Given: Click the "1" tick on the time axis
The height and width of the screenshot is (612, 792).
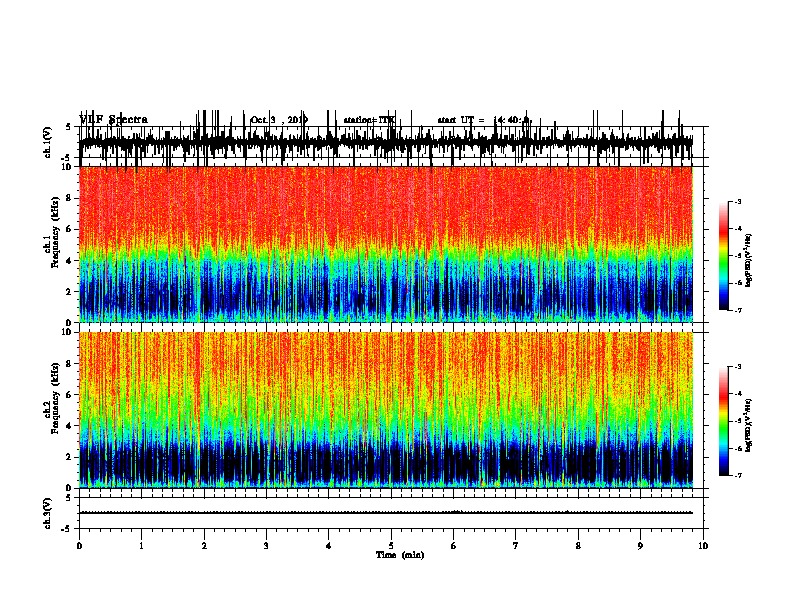Looking at the screenshot, I should [x=141, y=546].
